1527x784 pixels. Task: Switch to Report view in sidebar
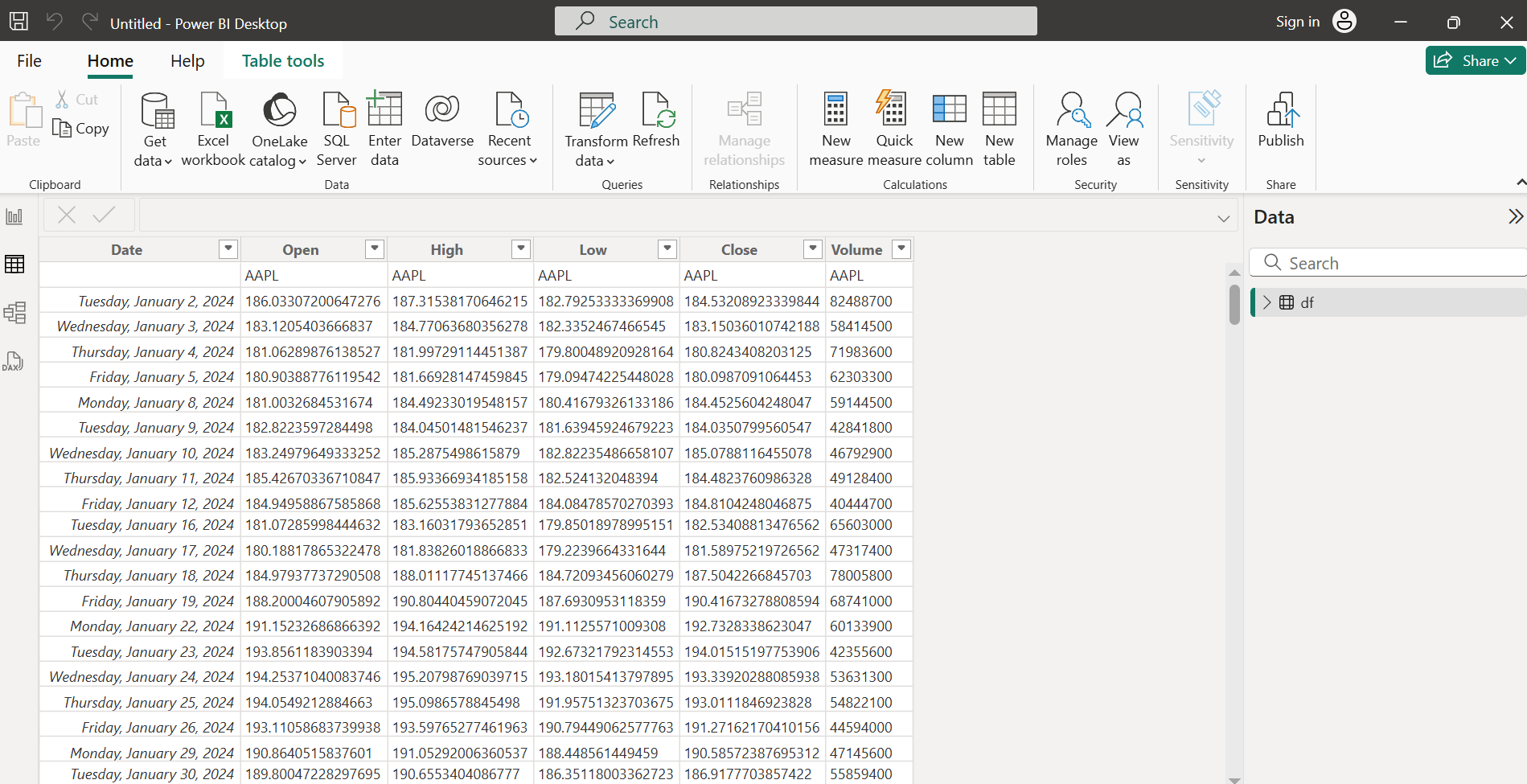pos(14,216)
